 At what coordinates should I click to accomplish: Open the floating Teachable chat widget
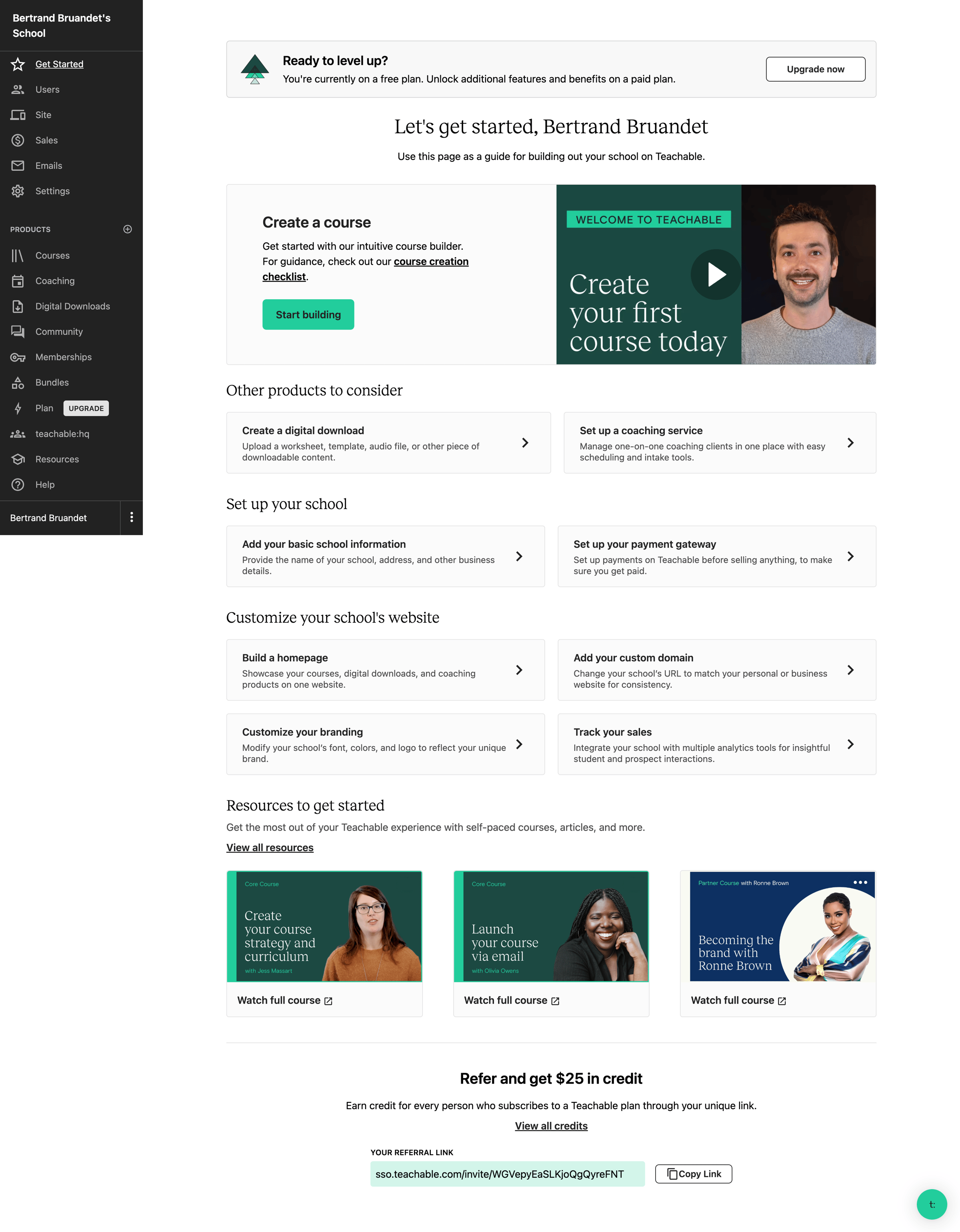click(932, 1204)
